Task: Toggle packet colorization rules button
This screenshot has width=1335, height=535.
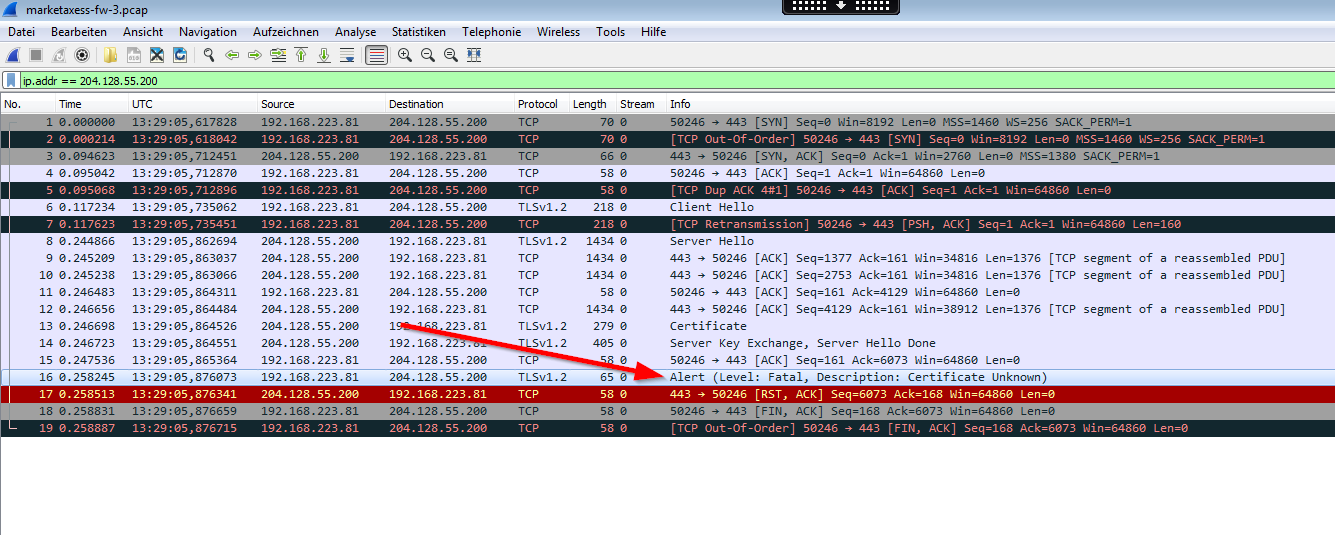Action: pyautogui.click(x=376, y=55)
